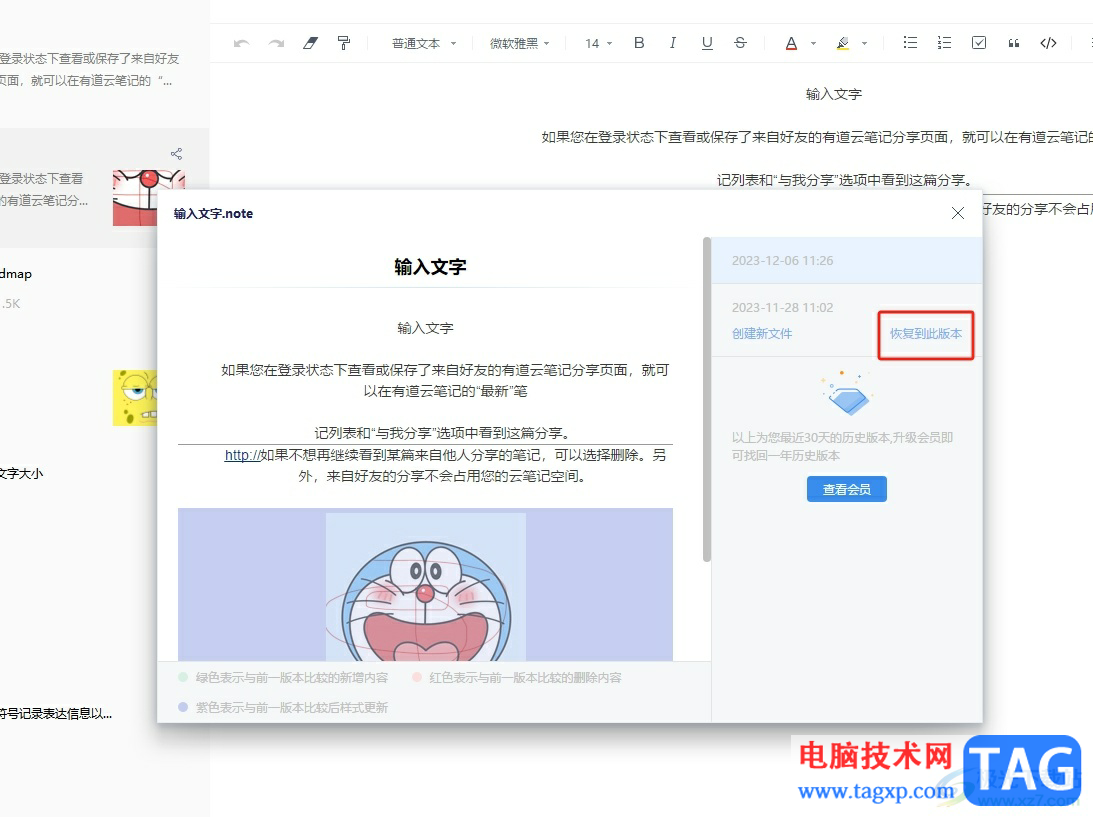
Task: Close the 输入文字.note history dialog
Action: pos(958,213)
